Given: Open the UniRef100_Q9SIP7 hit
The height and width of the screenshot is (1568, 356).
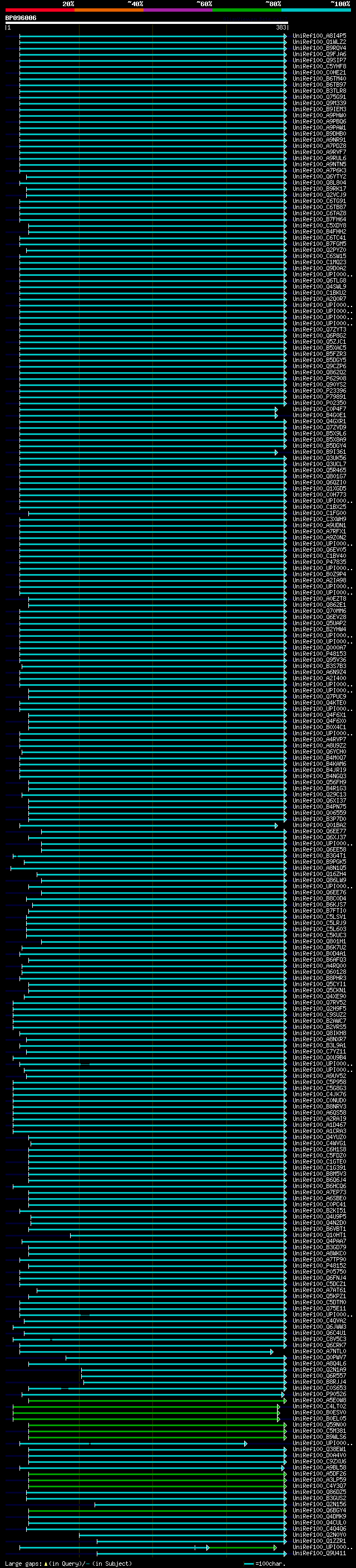Looking at the screenshot, I should (319, 60).
